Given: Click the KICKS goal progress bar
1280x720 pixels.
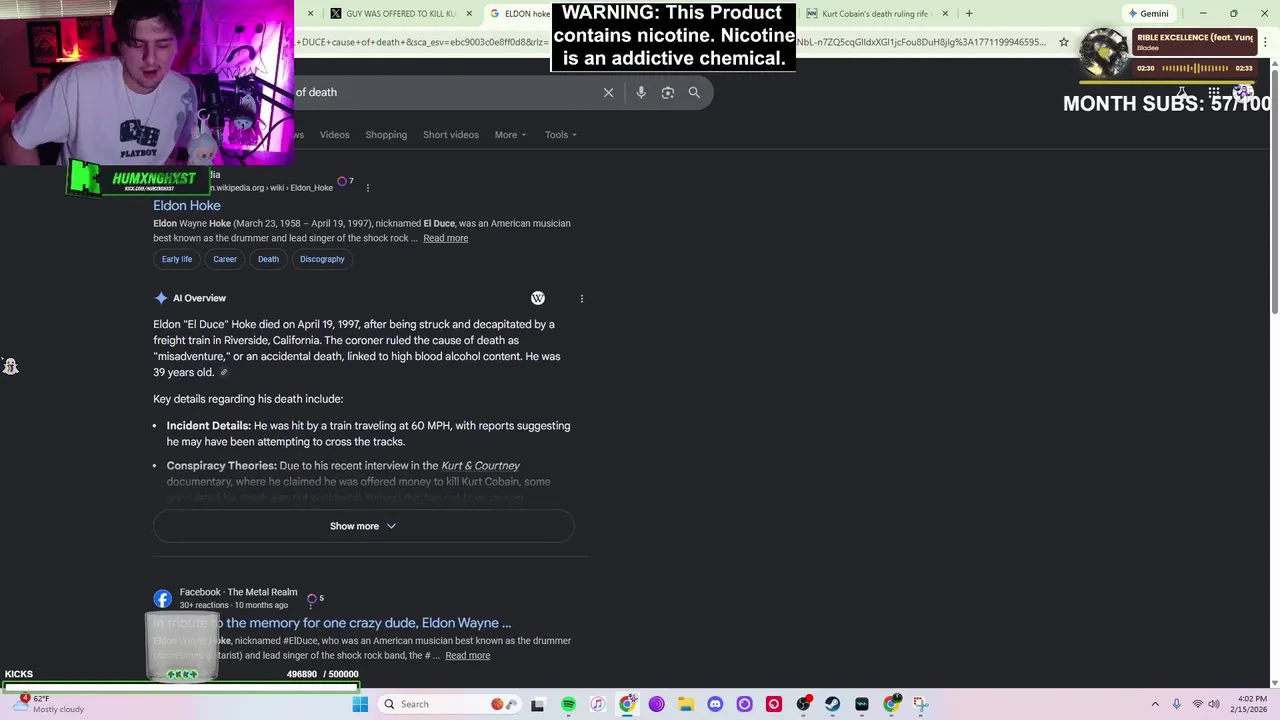Looking at the screenshot, I should point(180,687).
